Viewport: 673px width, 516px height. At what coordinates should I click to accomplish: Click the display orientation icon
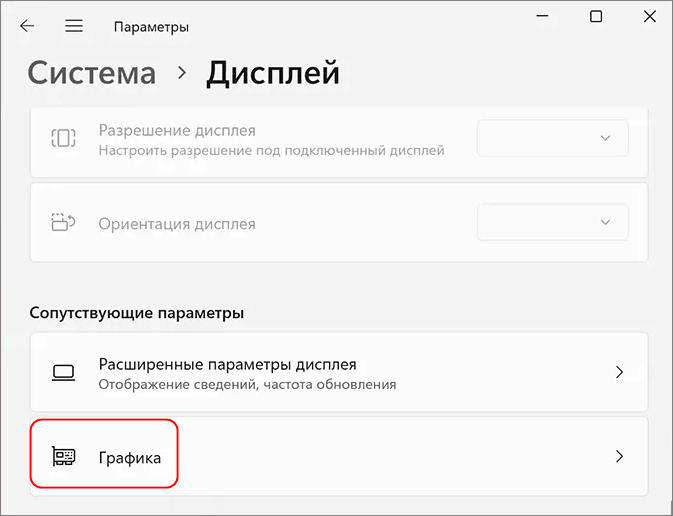point(64,222)
